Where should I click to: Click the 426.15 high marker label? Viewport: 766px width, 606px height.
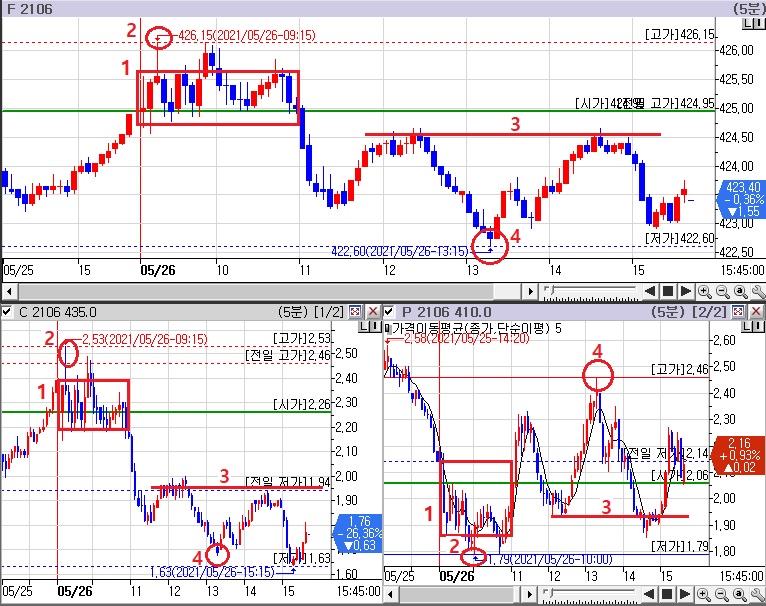(247, 35)
